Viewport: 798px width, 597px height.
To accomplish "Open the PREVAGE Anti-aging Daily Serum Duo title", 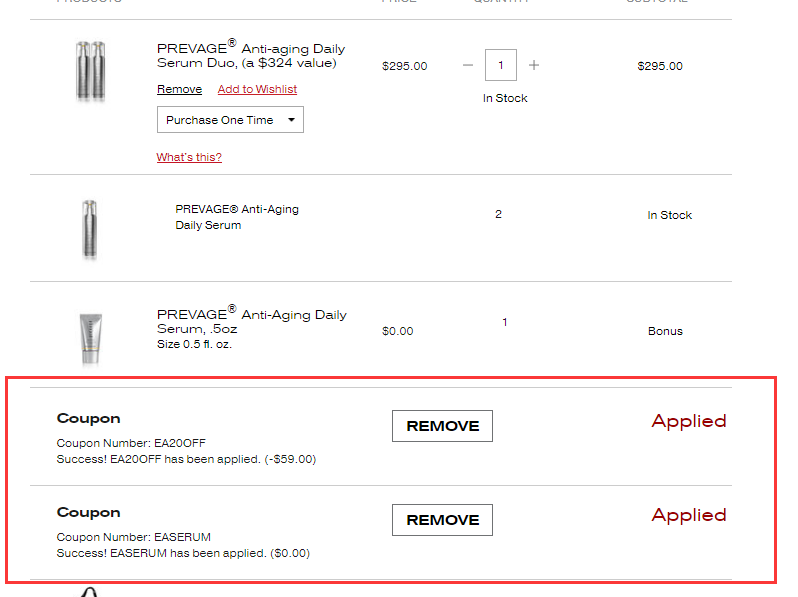I will (251, 53).
